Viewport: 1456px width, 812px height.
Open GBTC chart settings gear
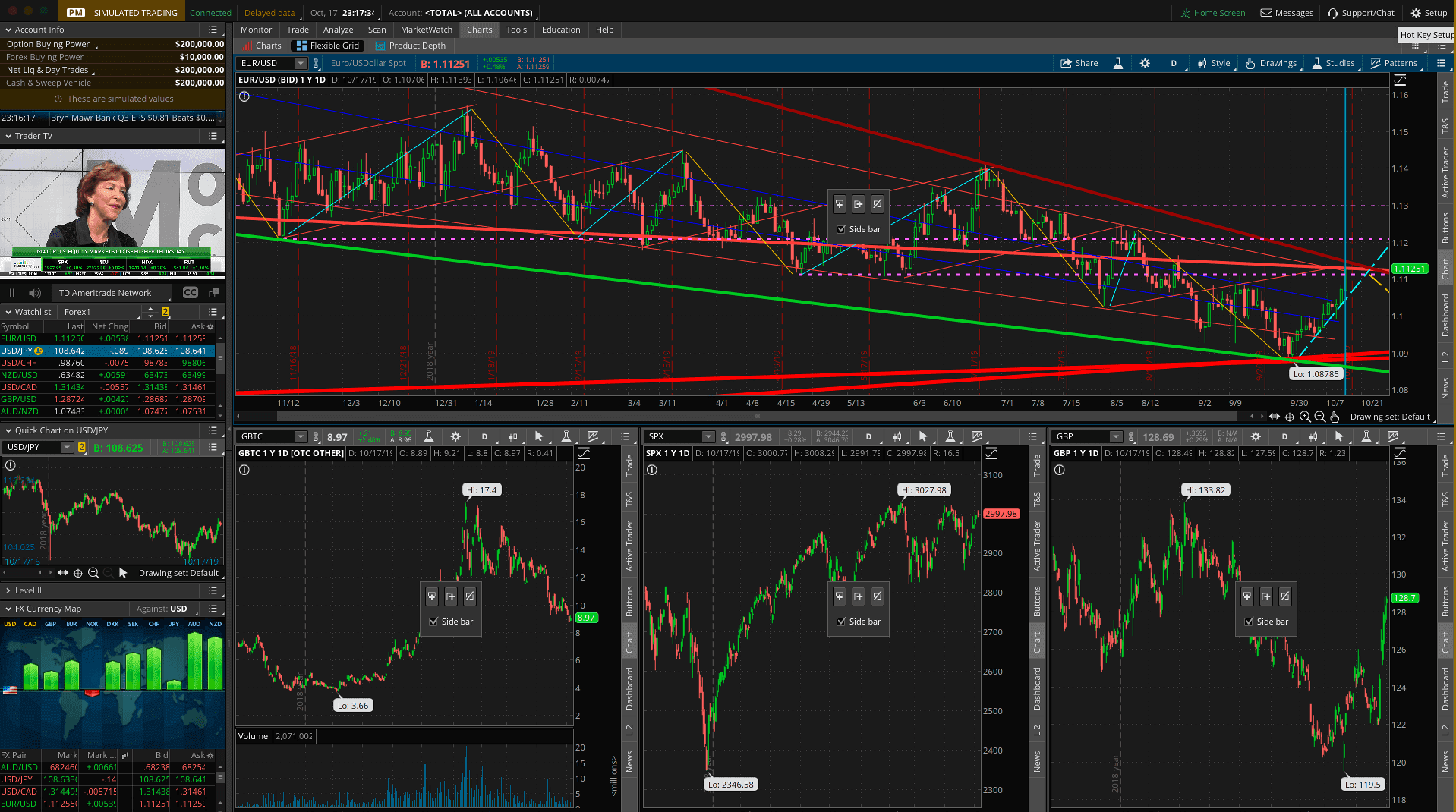[x=455, y=436]
